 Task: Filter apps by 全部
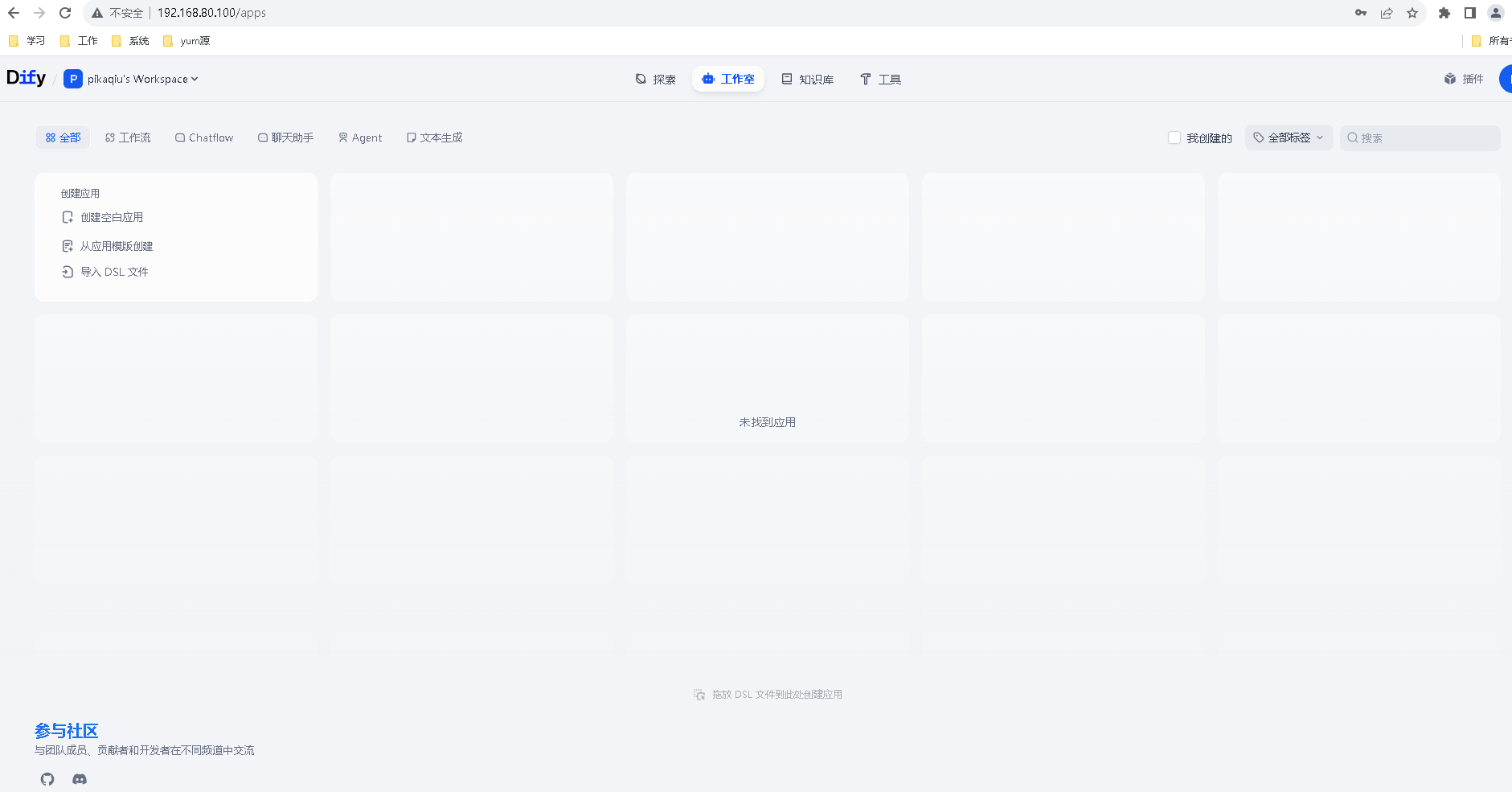(x=64, y=137)
